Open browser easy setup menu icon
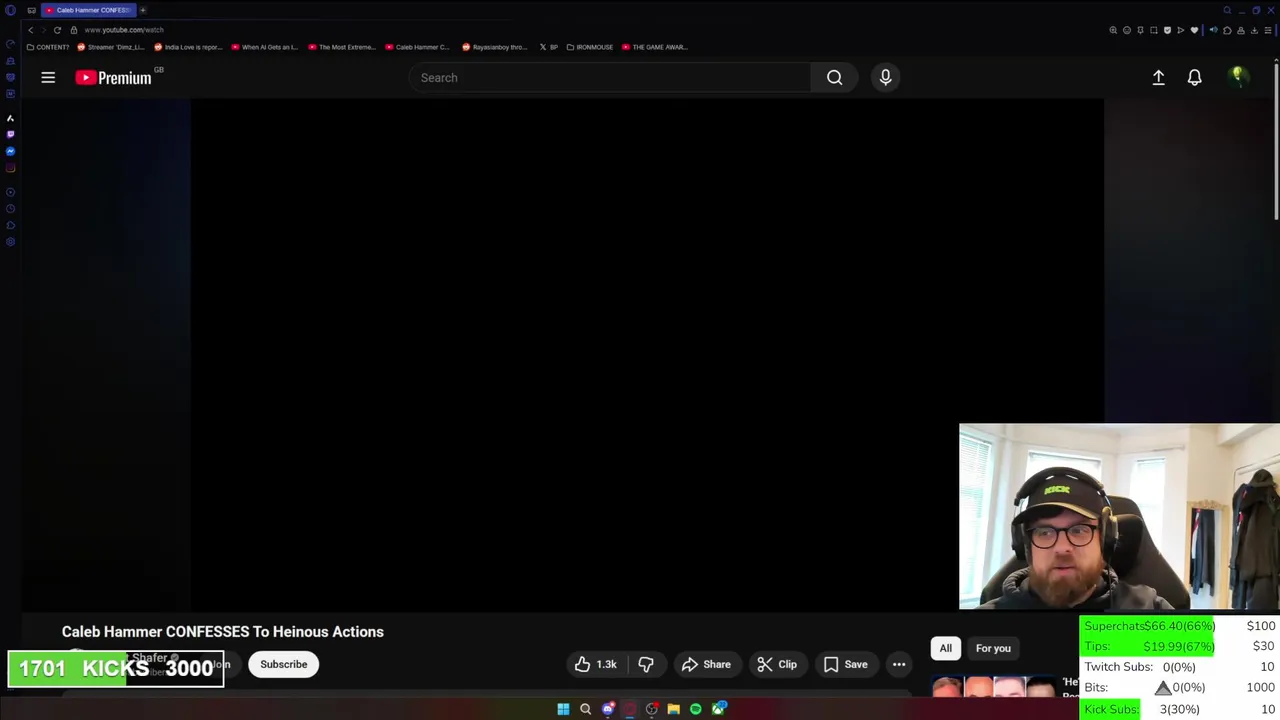This screenshot has width=1280, height=720. (x=1268, y=30)
